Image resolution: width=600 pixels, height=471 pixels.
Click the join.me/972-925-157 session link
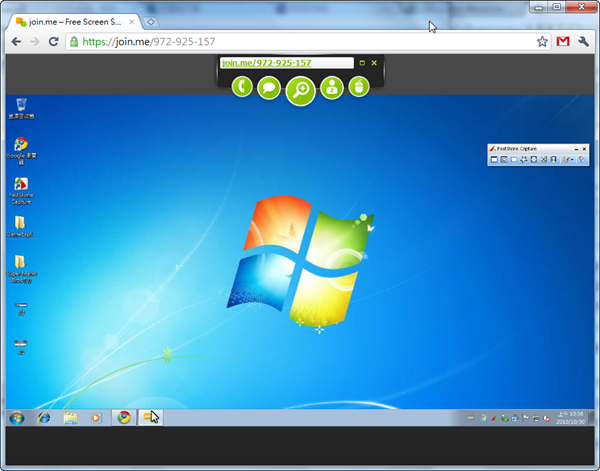coord(266,63)
